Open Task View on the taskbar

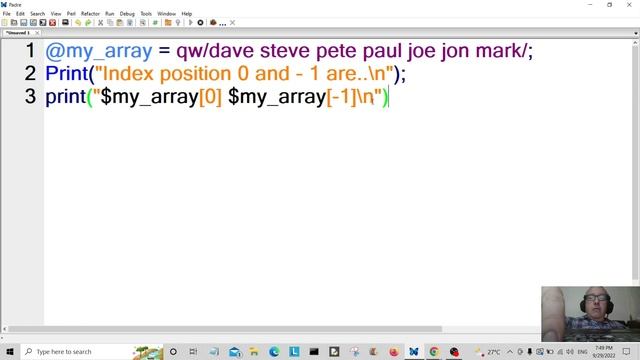click(193, 351)
